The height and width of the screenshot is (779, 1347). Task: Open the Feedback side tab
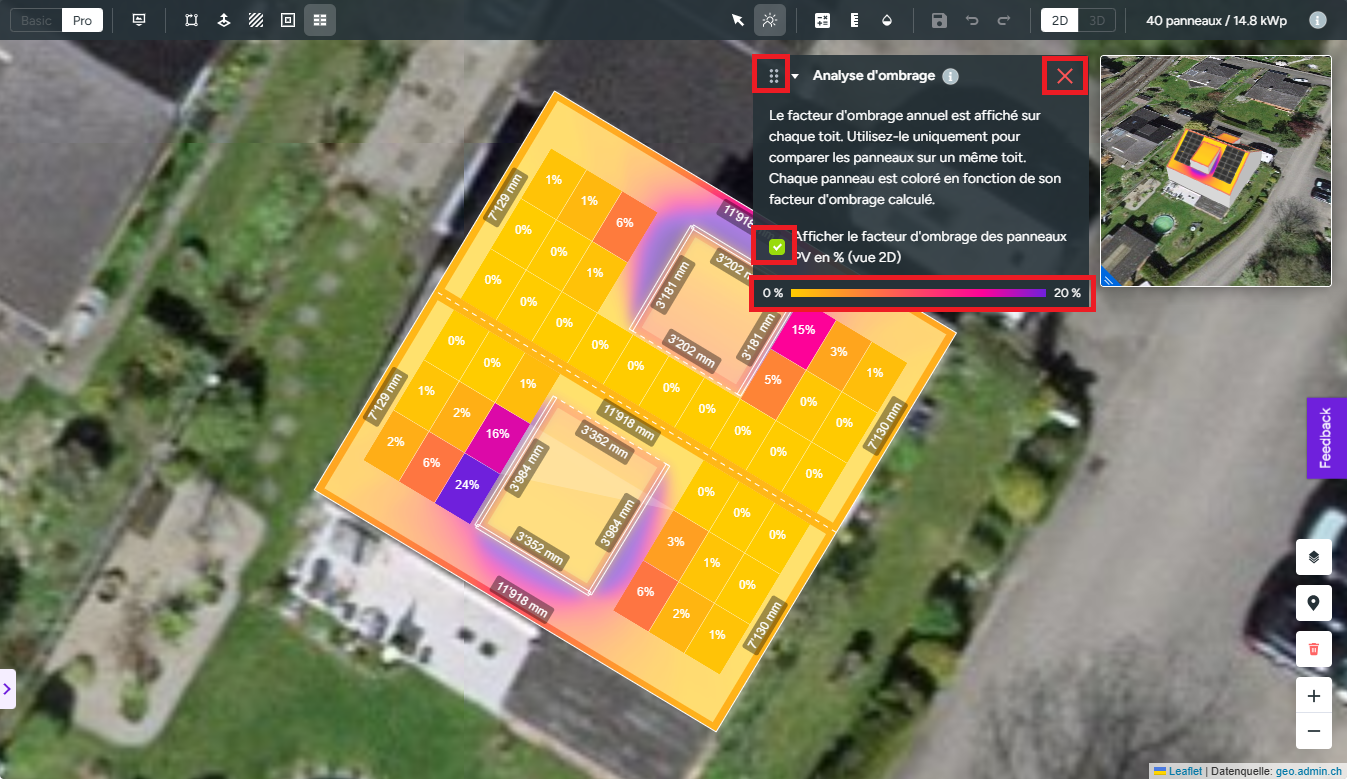click(1326, 438)
